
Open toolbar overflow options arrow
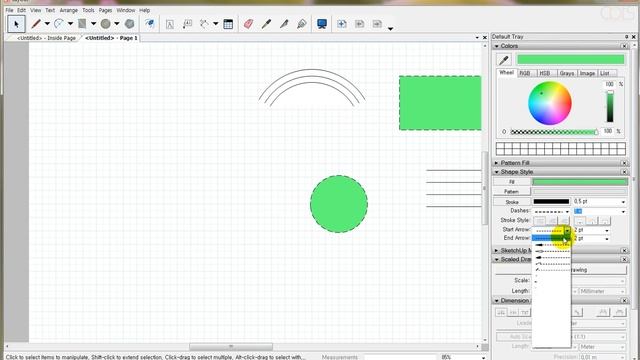pyautogui.click(x=390, y=29)
